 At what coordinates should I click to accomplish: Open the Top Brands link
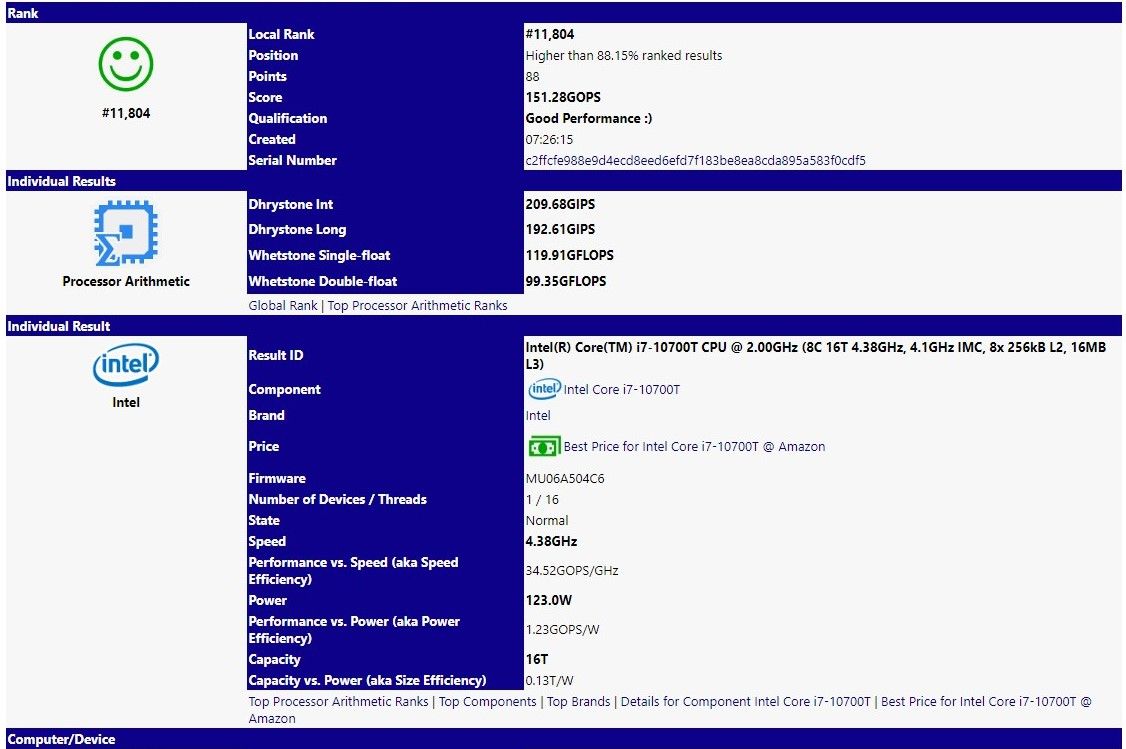(x=579, y=701)
